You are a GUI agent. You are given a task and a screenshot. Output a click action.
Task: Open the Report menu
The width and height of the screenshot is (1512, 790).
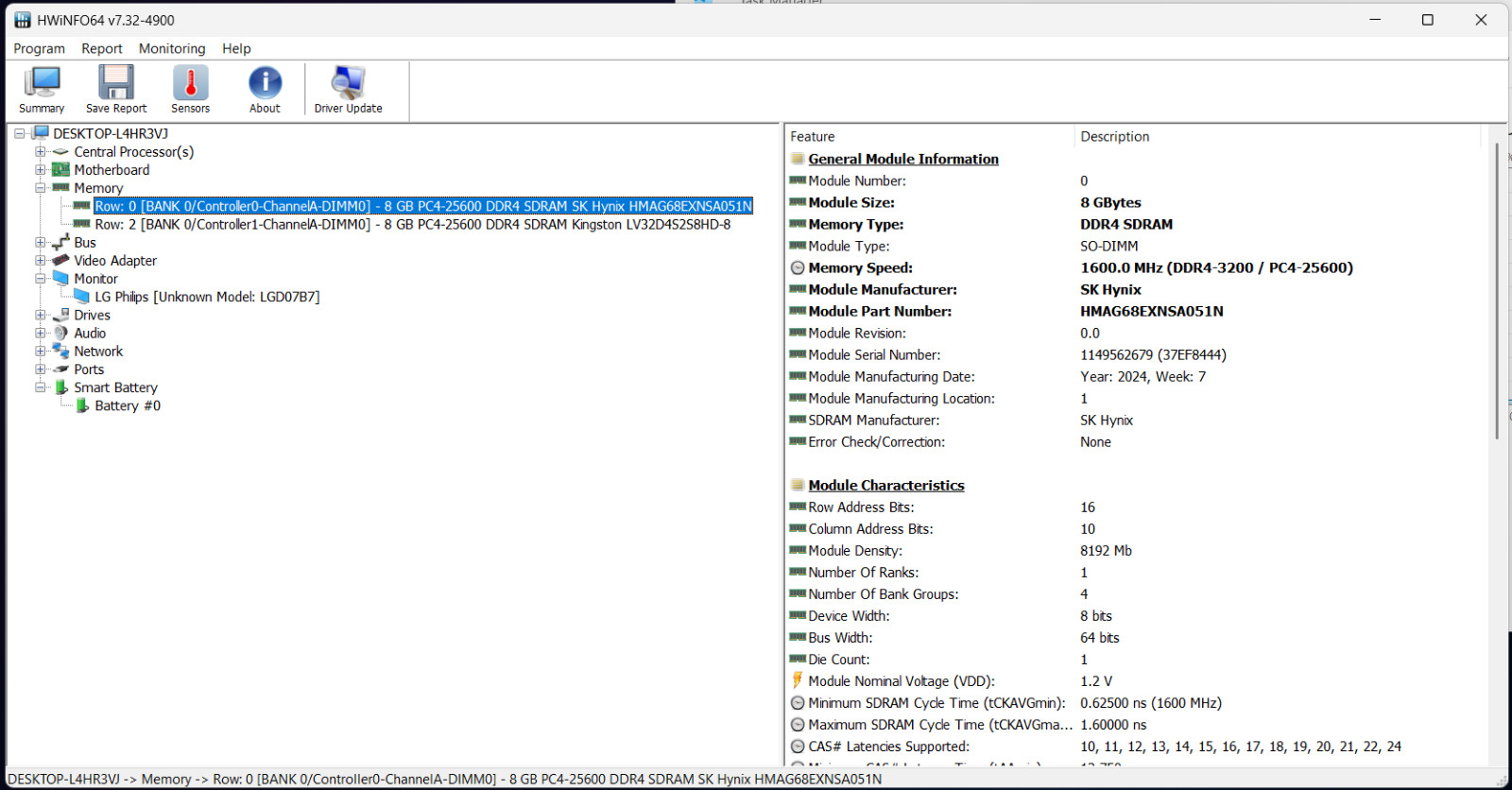(x=101, y=48)
